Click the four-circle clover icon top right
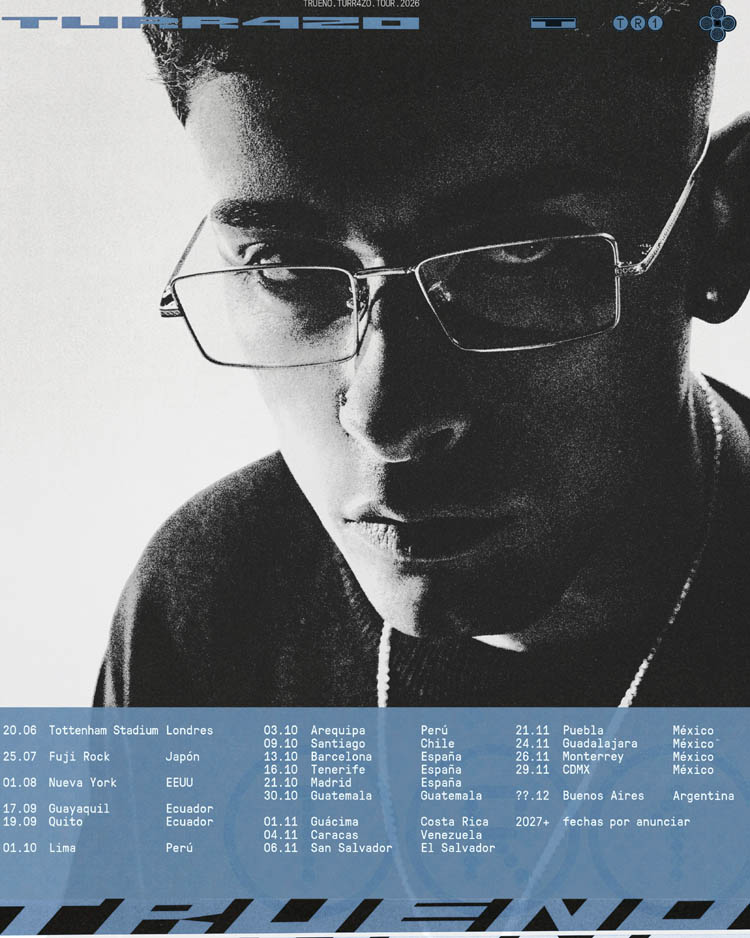This screenshot has height=938, width=750. click(717, 23)
